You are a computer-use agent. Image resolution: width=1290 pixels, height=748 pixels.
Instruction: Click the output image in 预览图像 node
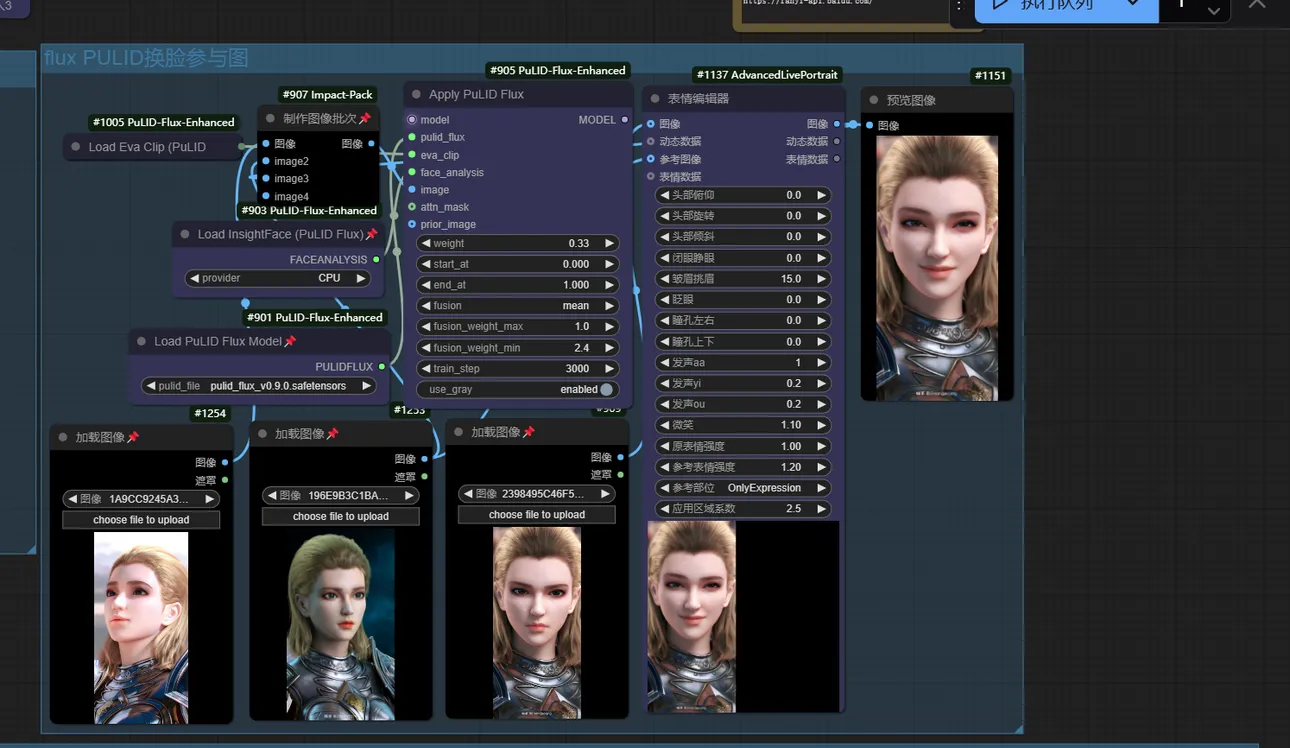pyautogui.click(x=937, y=268)
